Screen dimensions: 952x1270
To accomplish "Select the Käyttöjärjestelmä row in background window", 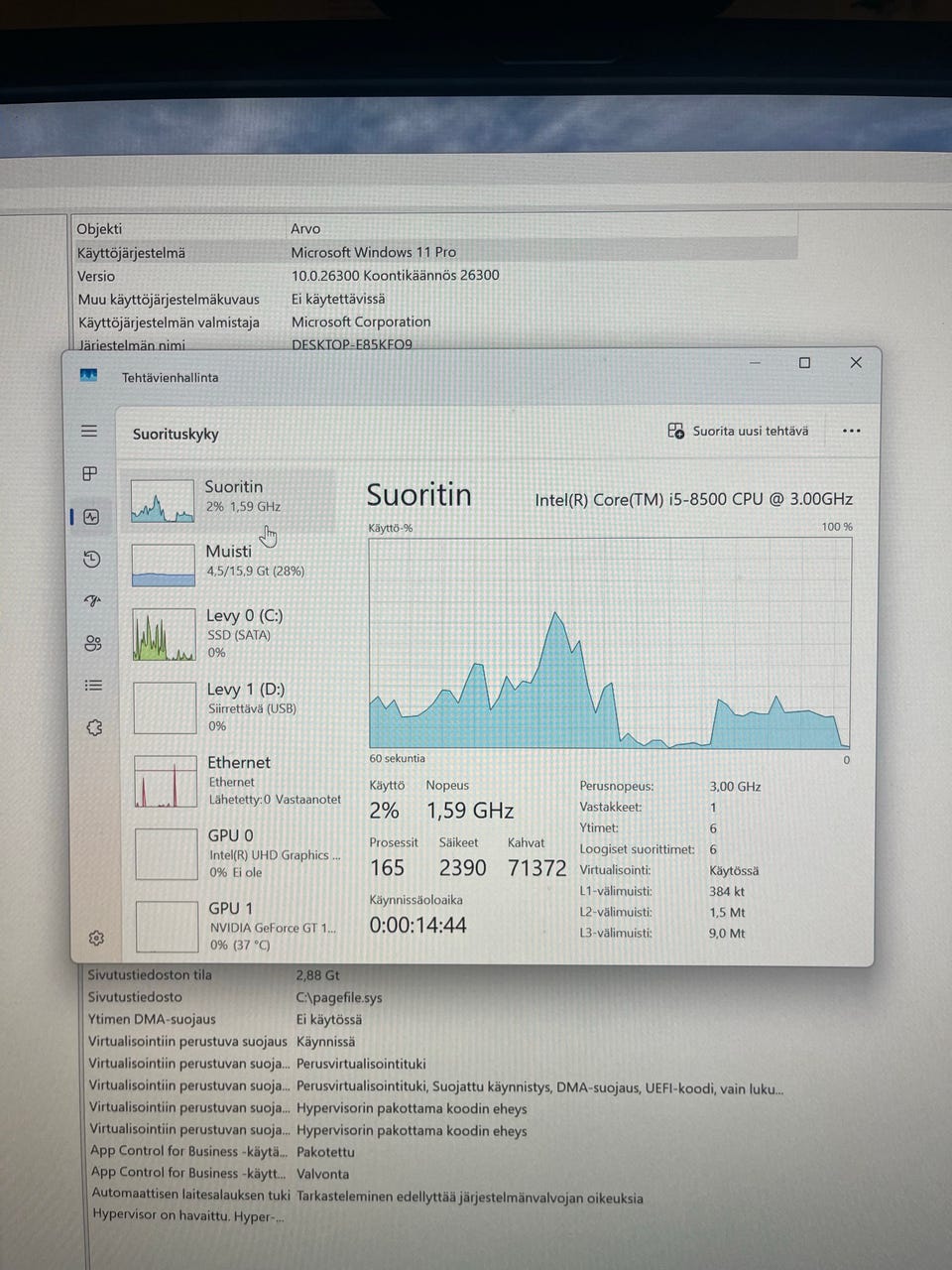I will (436, 252).
